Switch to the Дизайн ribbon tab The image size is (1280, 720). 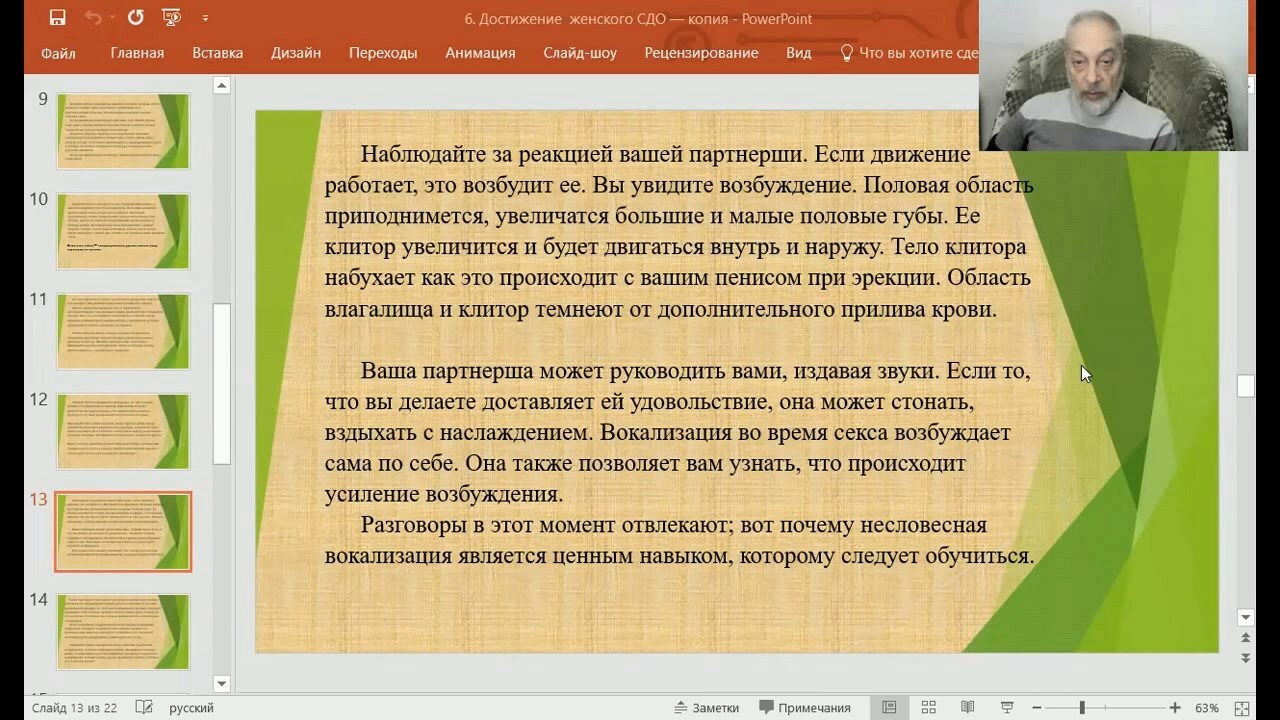point(296,53)
